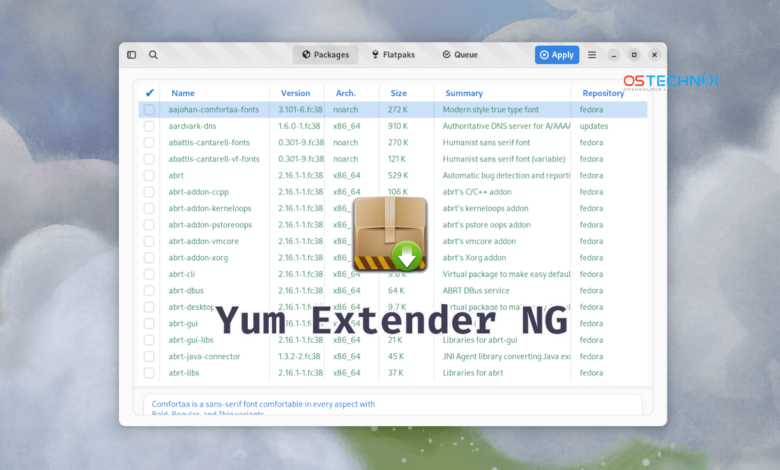Sort by the Arch. column header
The image size is (780, 470).
[346, 93]
